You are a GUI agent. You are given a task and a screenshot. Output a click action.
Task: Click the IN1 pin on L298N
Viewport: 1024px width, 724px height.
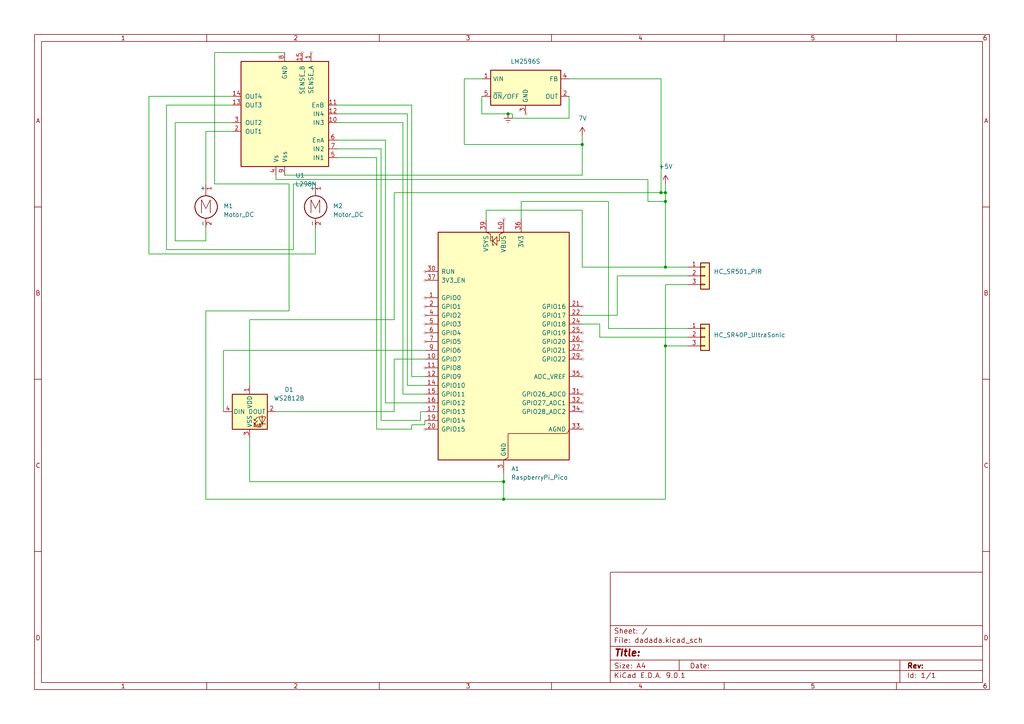click(318, 158)
